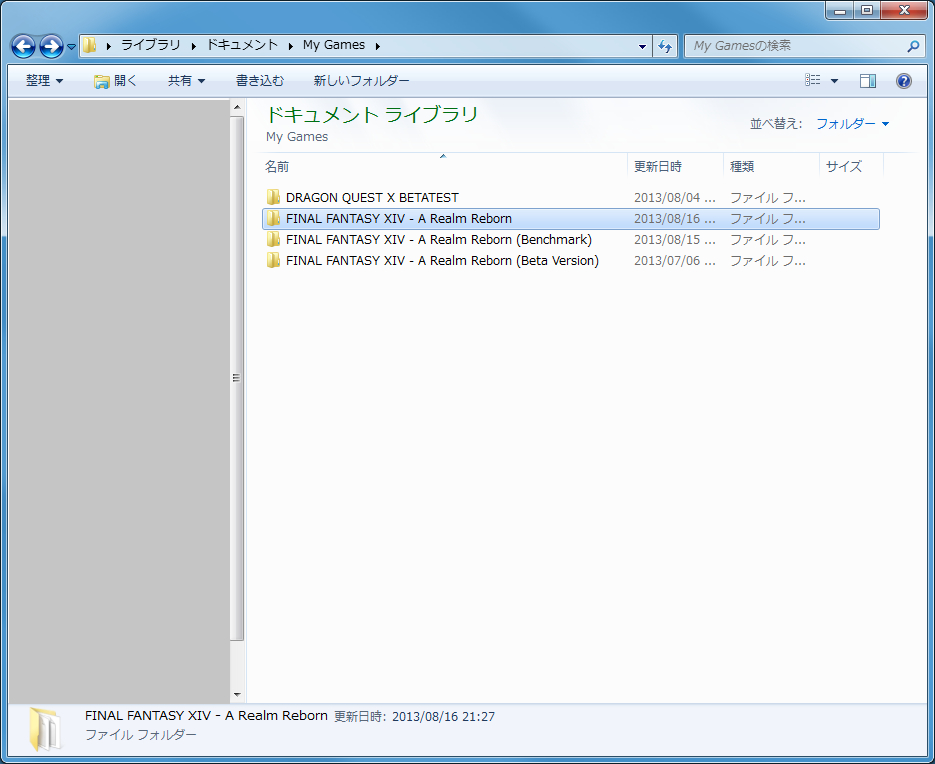This screenshot has height=764, width=935.
Task: Sort by the サイズ column header
Action: [852, 166]
